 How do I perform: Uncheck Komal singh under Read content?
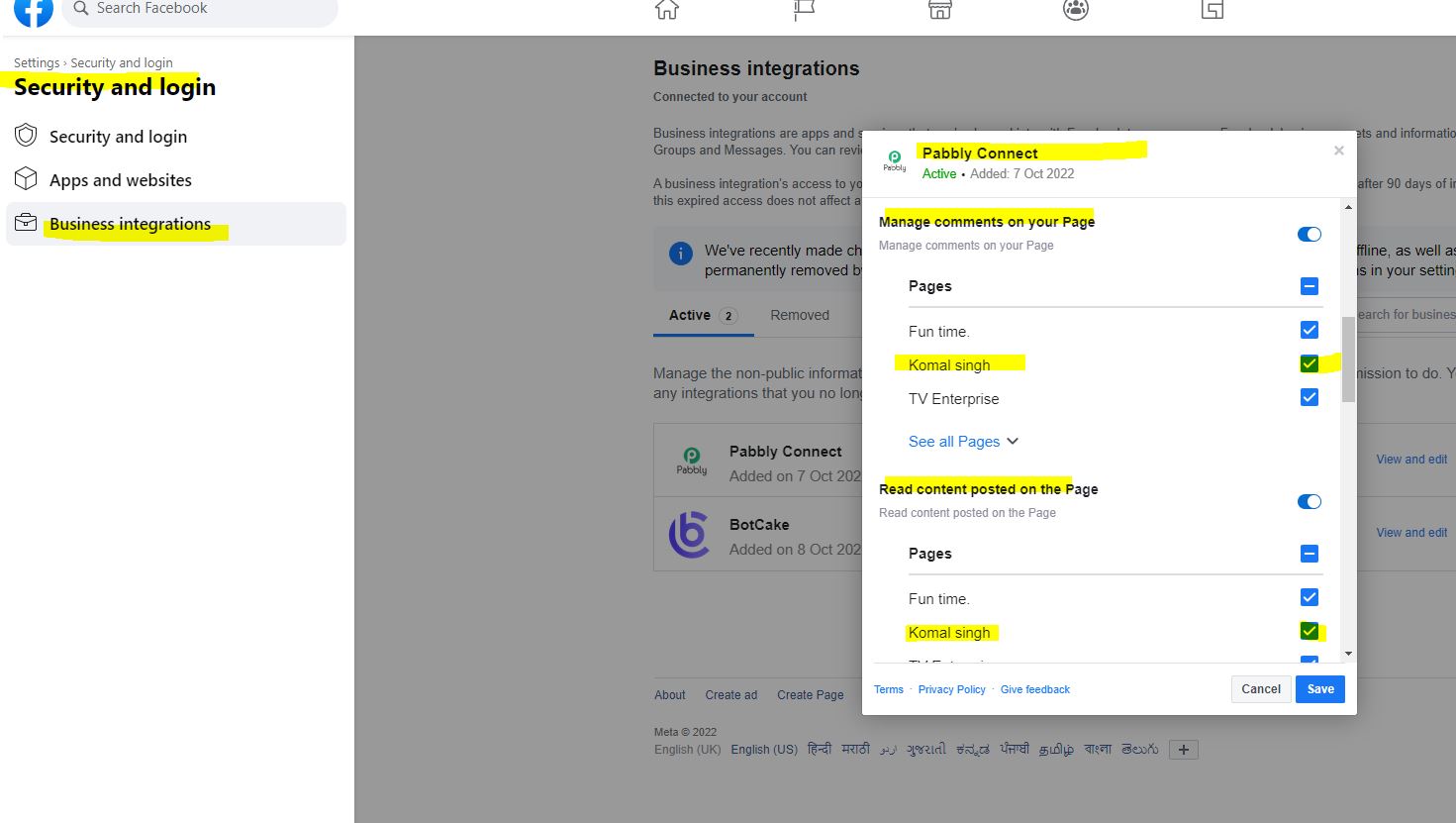tap(1309, 631)
